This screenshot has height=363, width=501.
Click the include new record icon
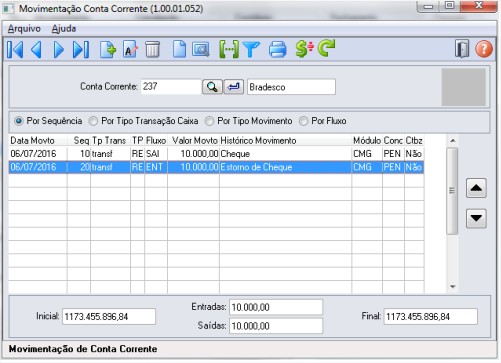[108, 50]
